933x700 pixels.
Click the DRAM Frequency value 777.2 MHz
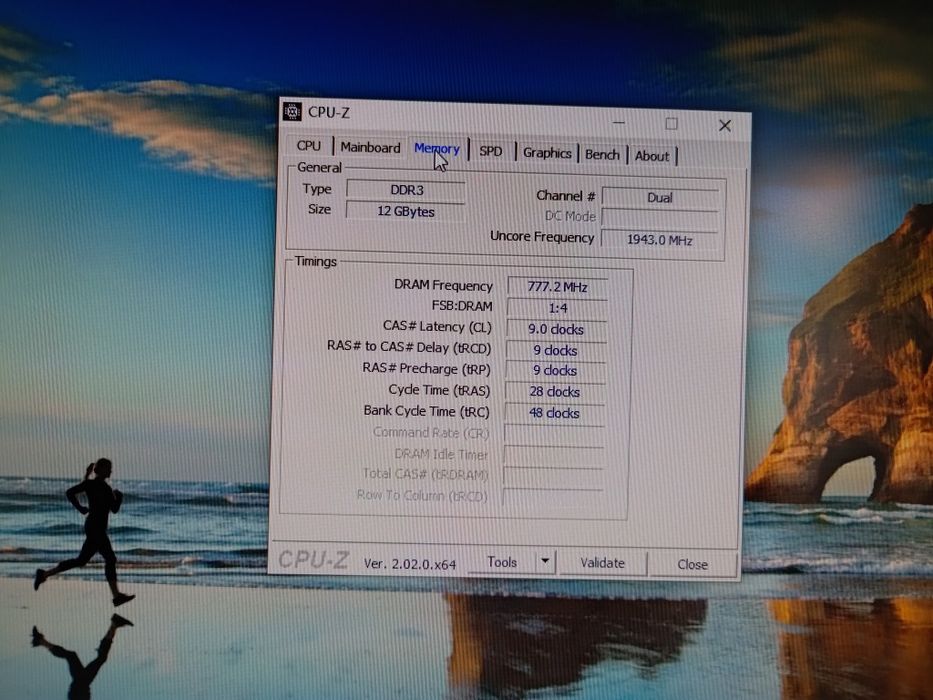coord(558,287)
